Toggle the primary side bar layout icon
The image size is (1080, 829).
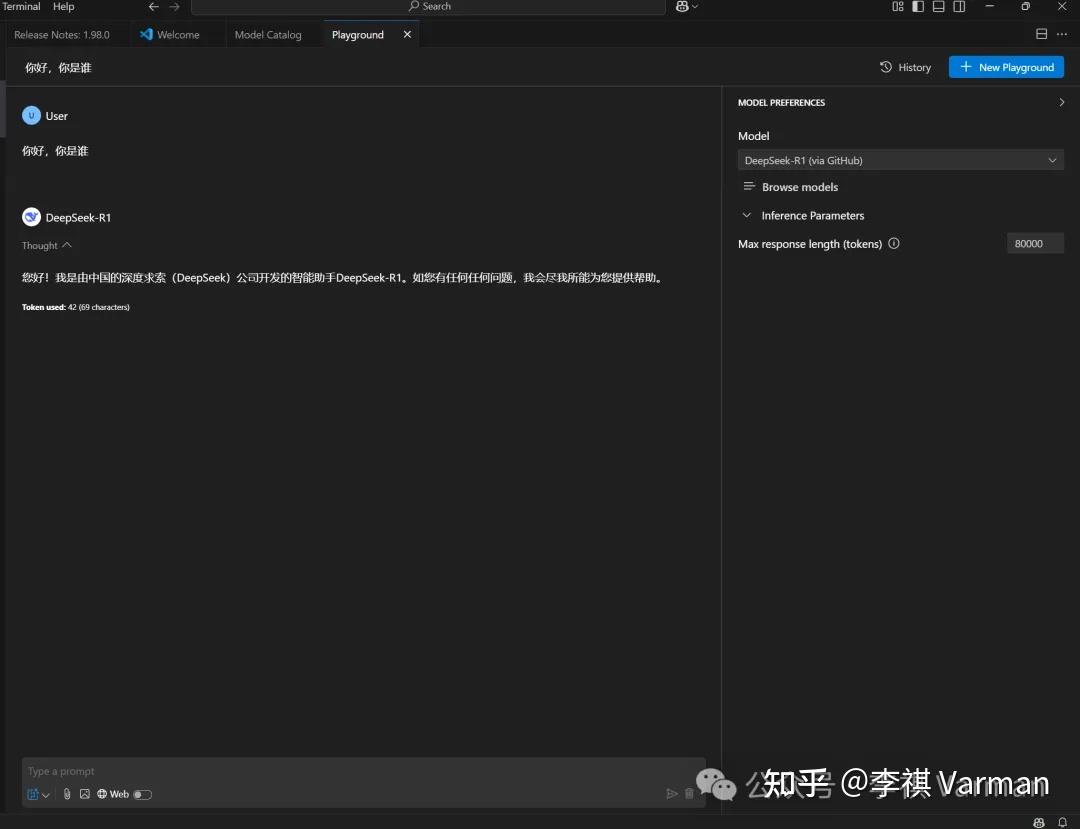pyautogui.click(x=917, y=6)
